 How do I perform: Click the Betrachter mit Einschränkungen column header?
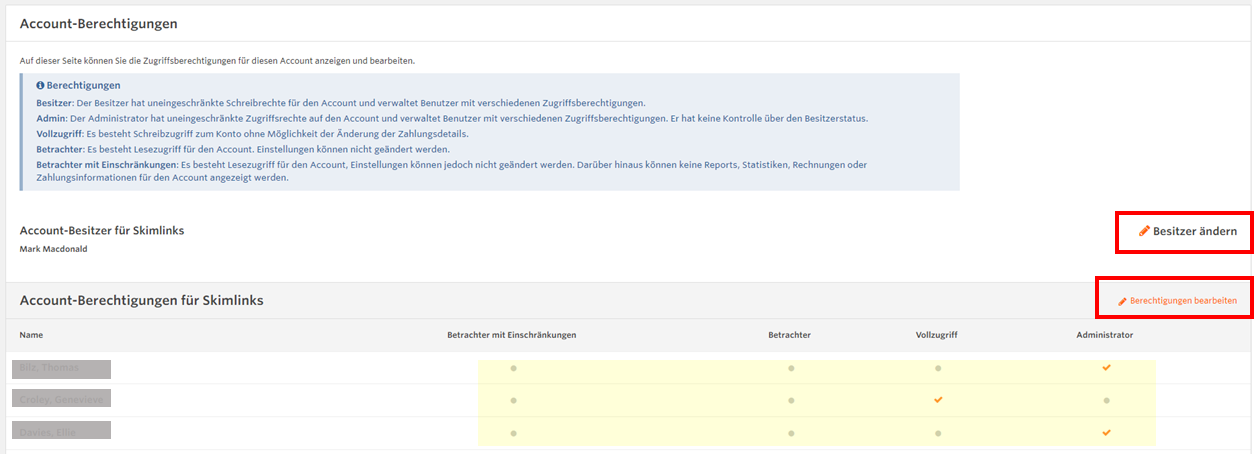point(511,335)
